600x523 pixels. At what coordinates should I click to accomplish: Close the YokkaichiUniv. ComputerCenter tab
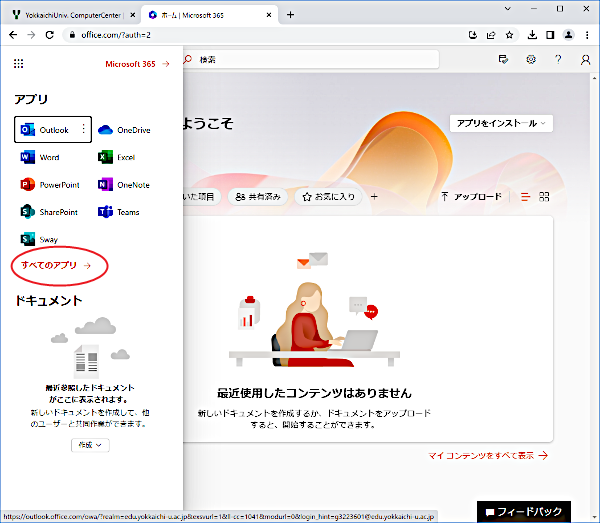(x=132, y=15)
